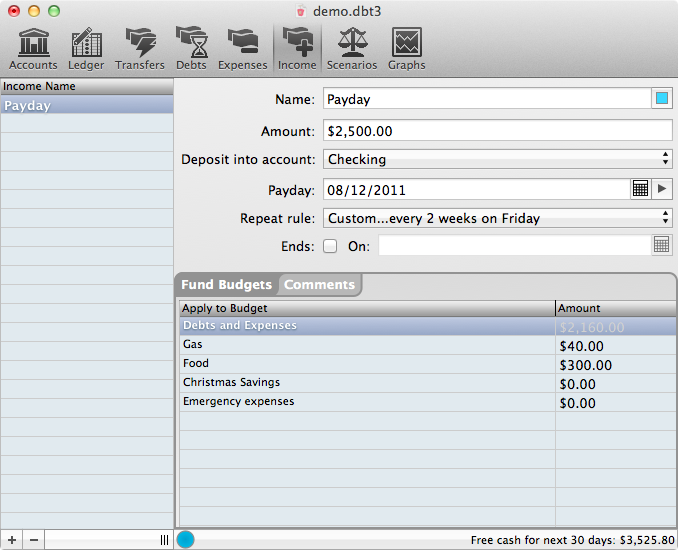This screenshot has width=678, height=550.
Task: Enable the Ends checkbox
Action: (330, 246)
